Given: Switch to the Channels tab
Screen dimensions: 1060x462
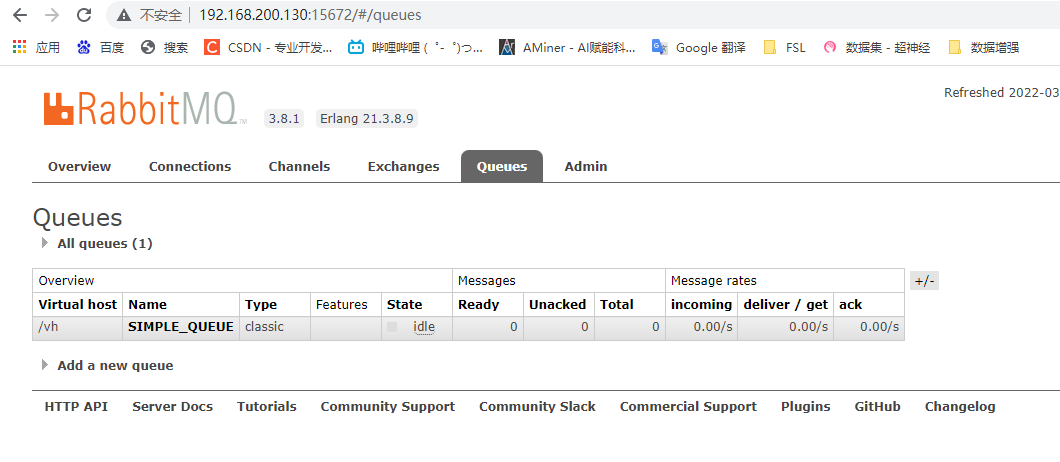Looking at the screenshot, I should point(299,166).
